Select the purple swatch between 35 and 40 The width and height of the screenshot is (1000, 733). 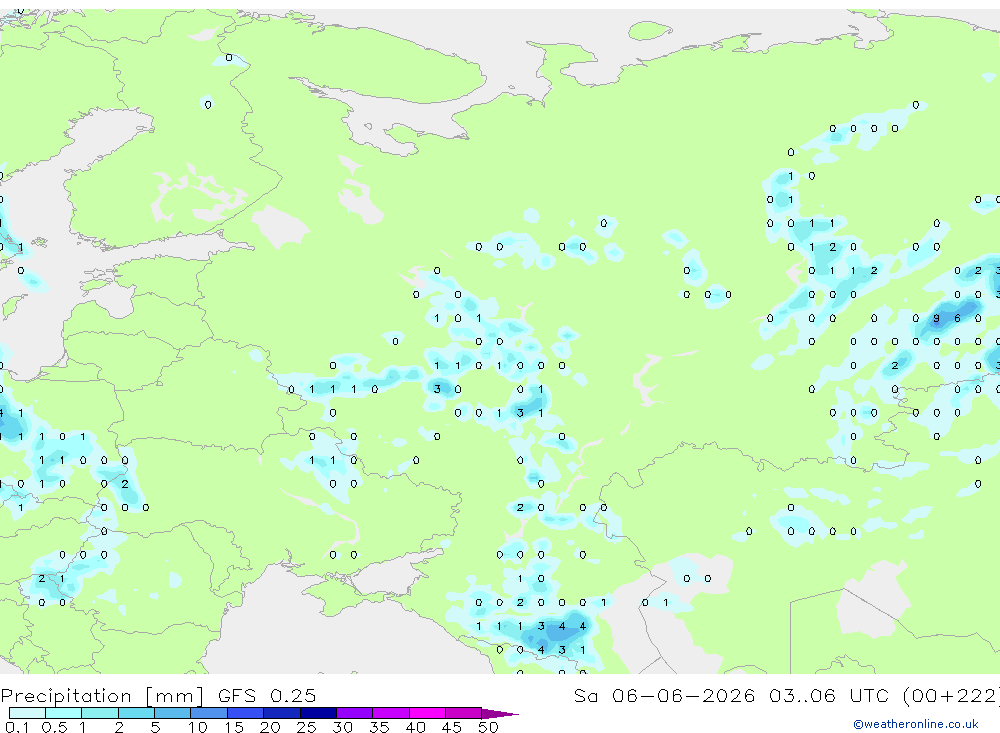click(391, 713)
